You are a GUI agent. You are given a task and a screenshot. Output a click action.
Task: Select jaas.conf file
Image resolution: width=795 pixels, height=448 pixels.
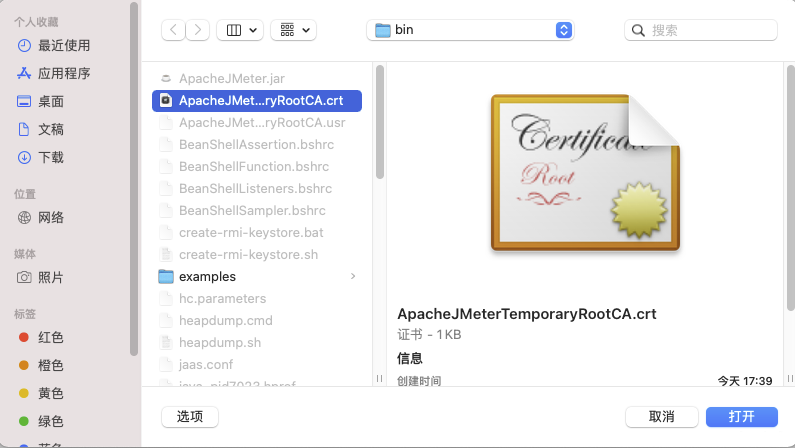coord(257,364)
